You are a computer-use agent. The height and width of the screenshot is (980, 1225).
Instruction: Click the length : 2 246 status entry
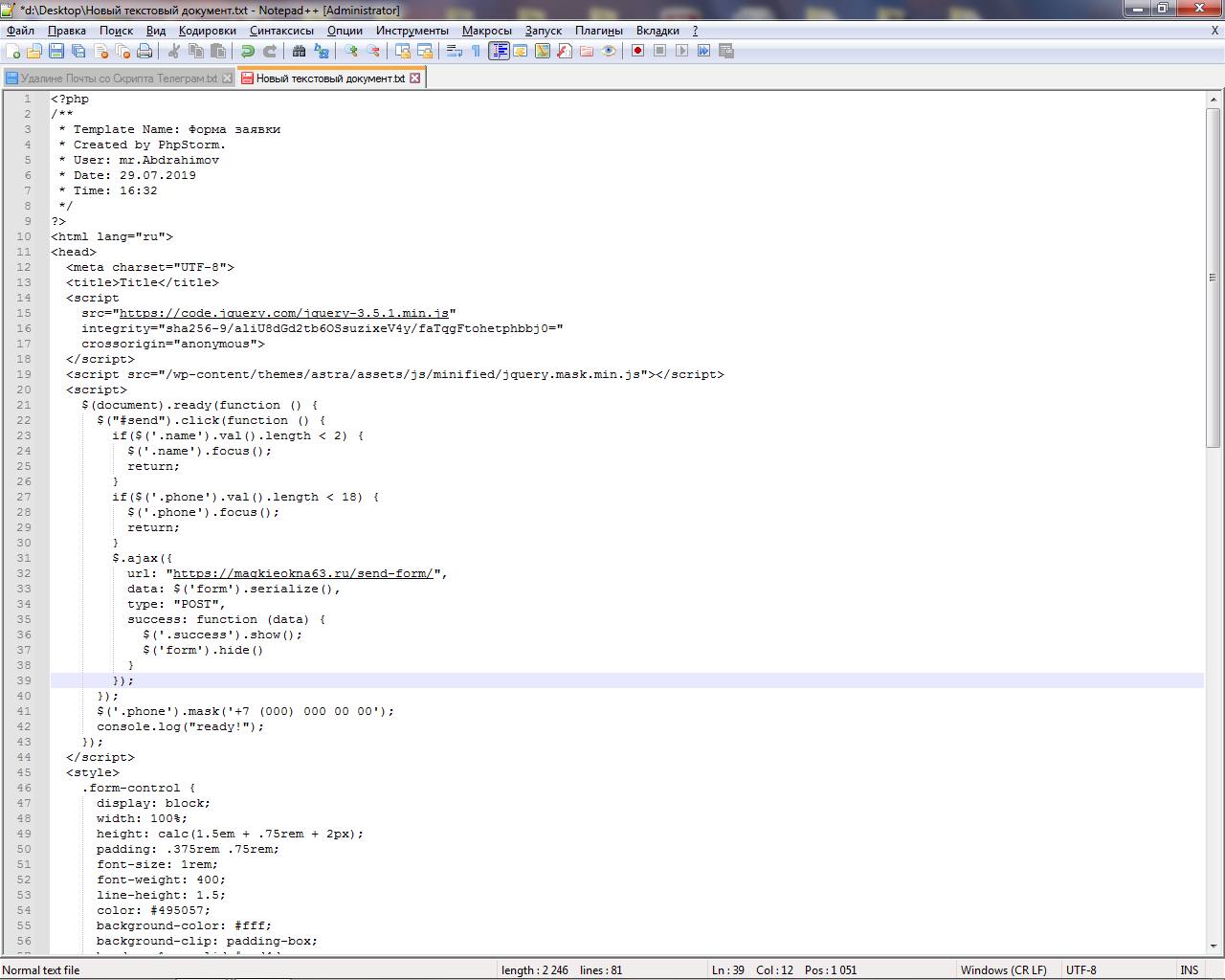(535, 969)
